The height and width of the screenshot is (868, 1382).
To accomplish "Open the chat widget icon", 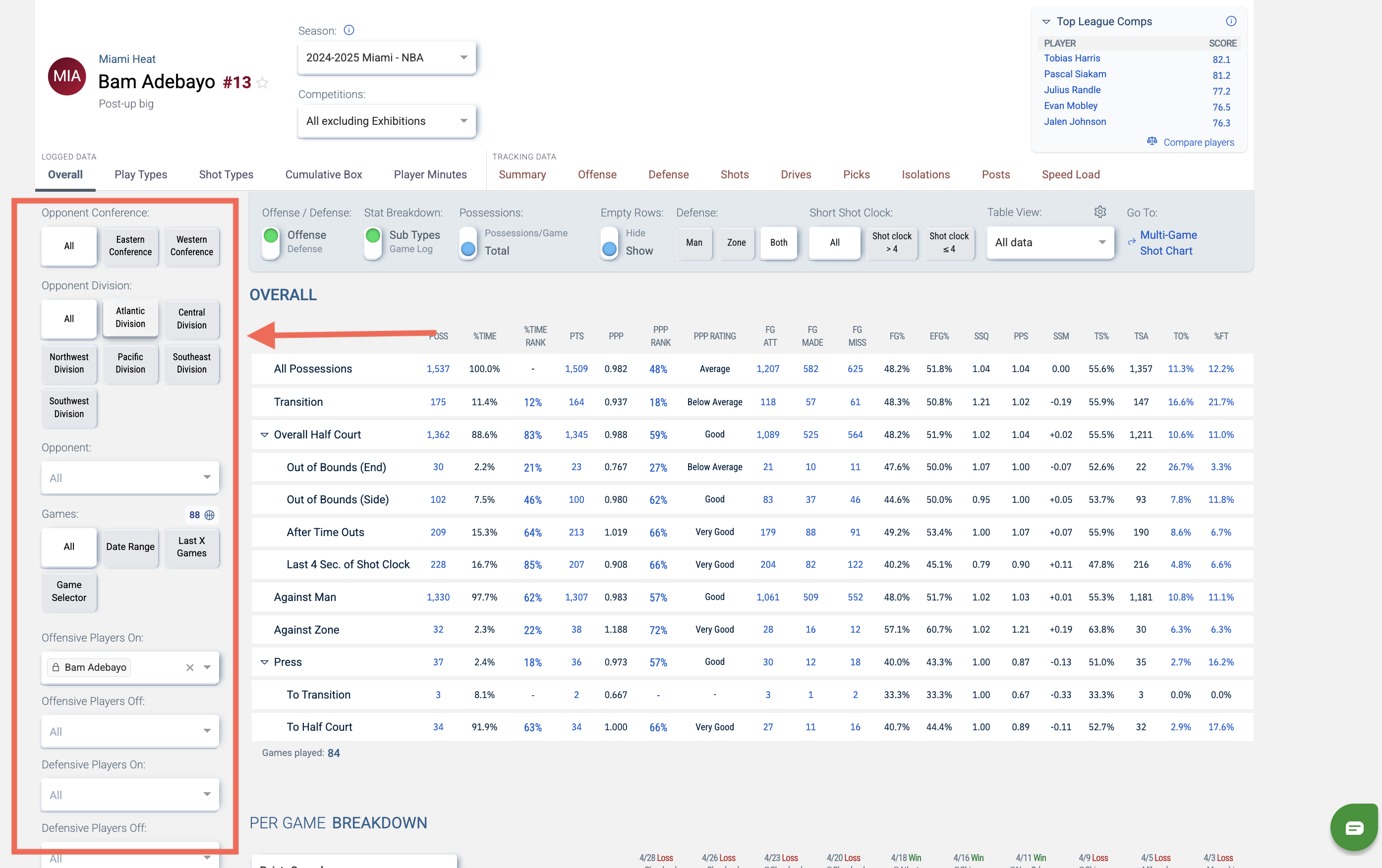I will tap(1354, 827).
